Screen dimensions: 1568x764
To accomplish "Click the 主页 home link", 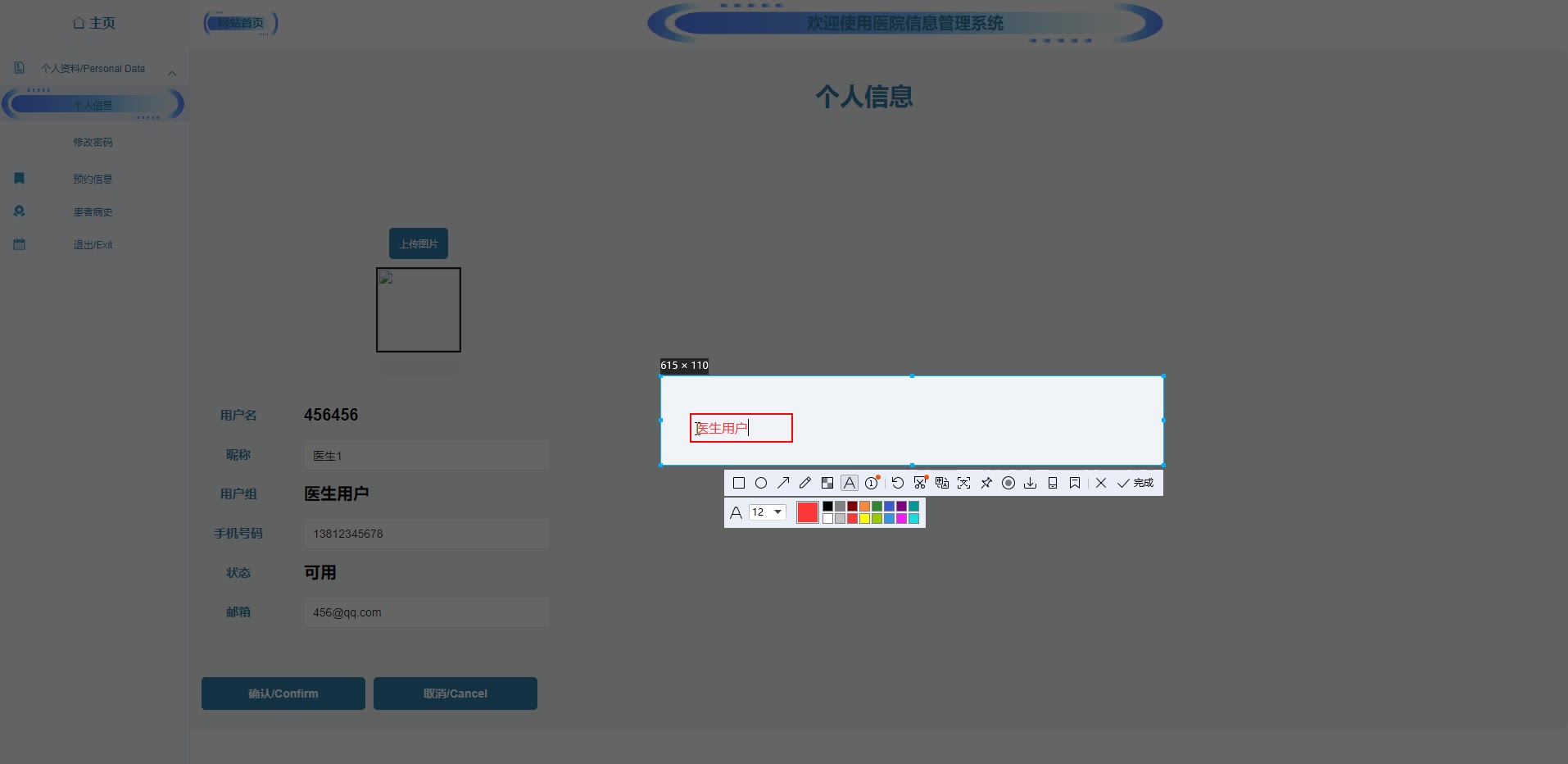I will click(x=94, y=23).
